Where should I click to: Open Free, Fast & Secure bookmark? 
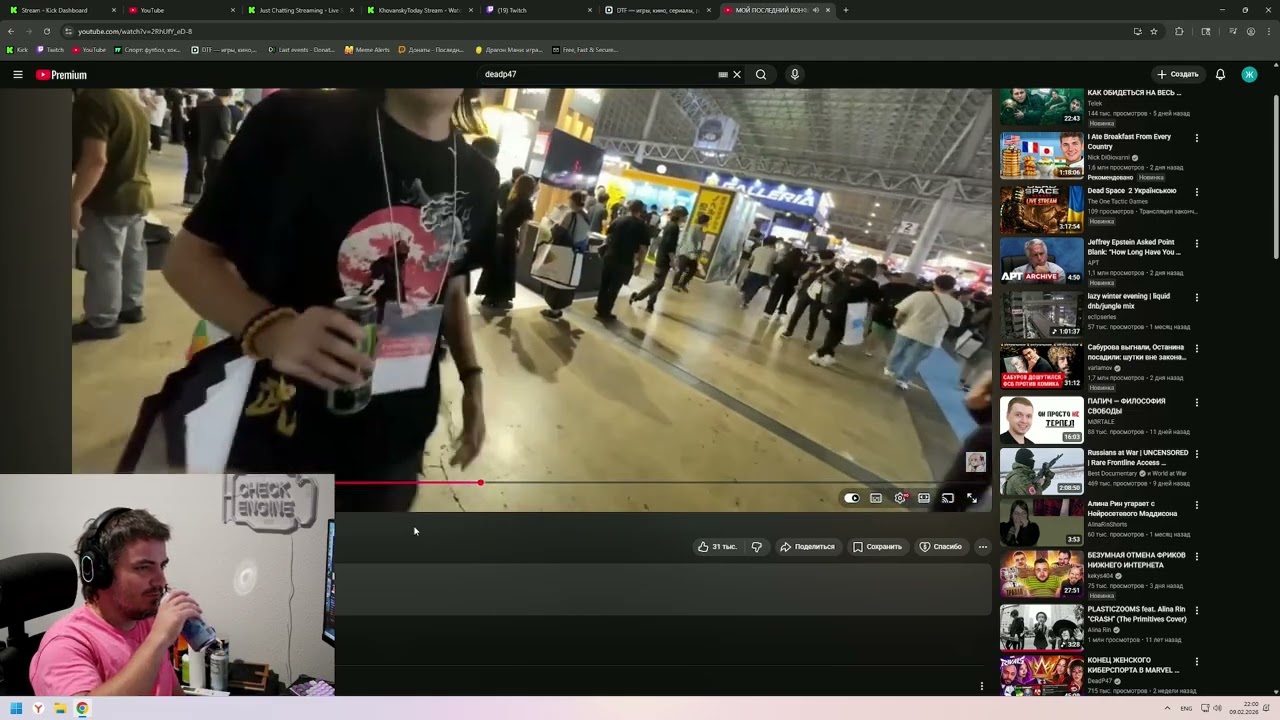click(585, 49)
